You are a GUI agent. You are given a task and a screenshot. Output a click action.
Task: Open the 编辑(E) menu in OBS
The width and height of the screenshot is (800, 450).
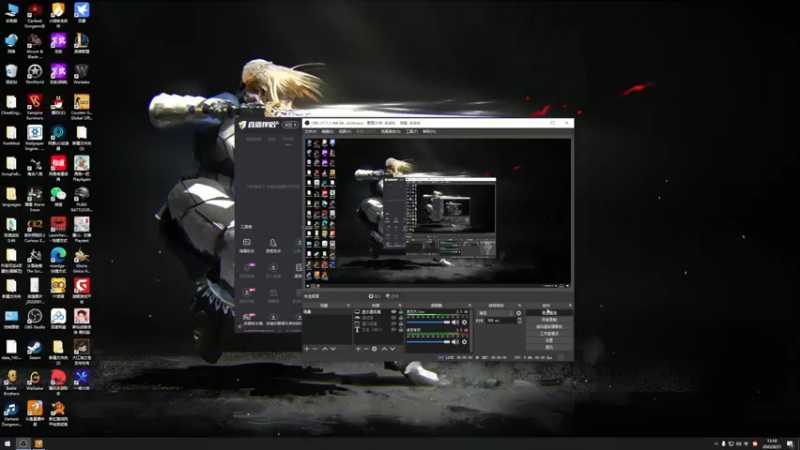coord(328,132)
